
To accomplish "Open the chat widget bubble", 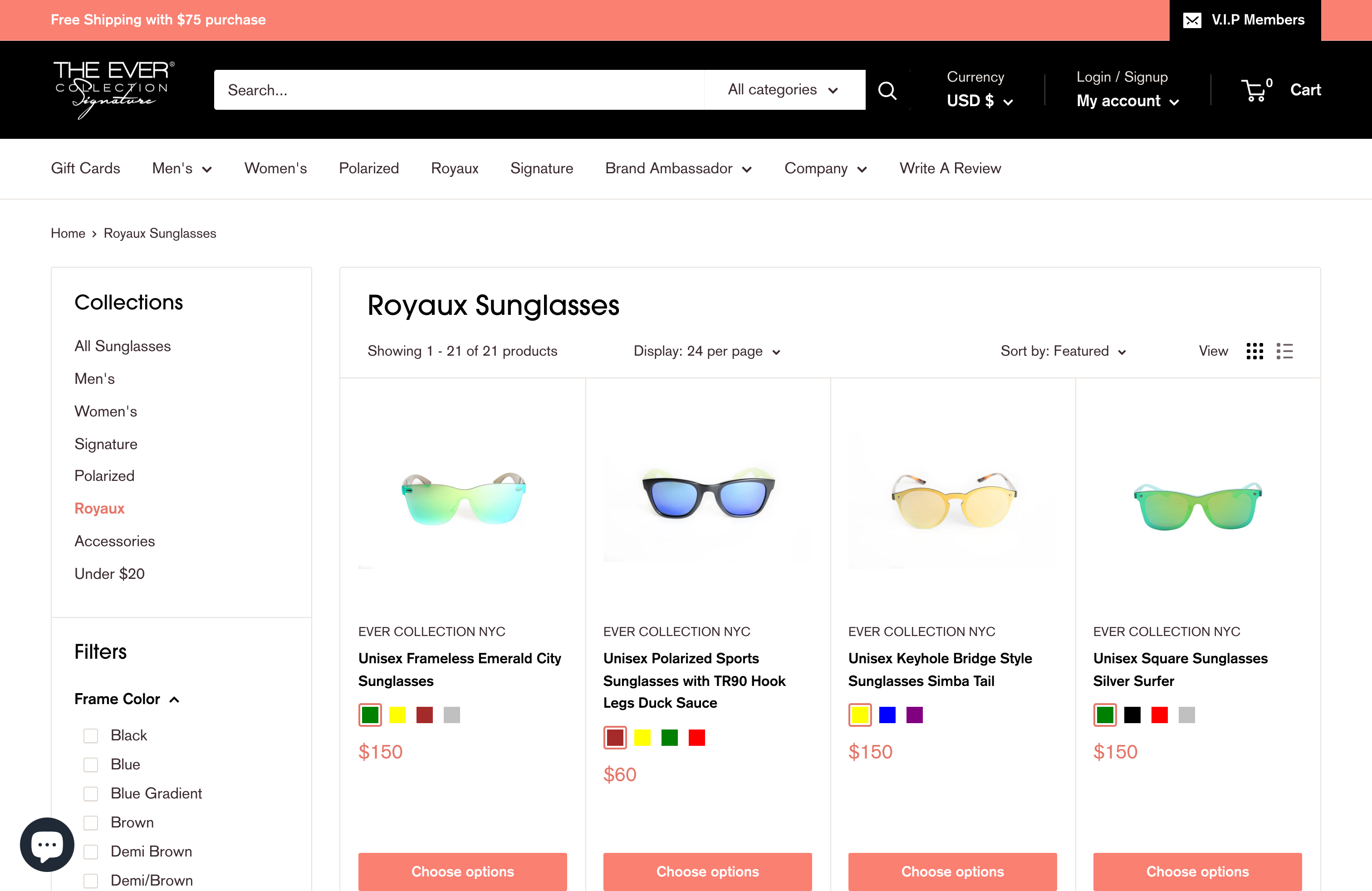I will [46, 845].
